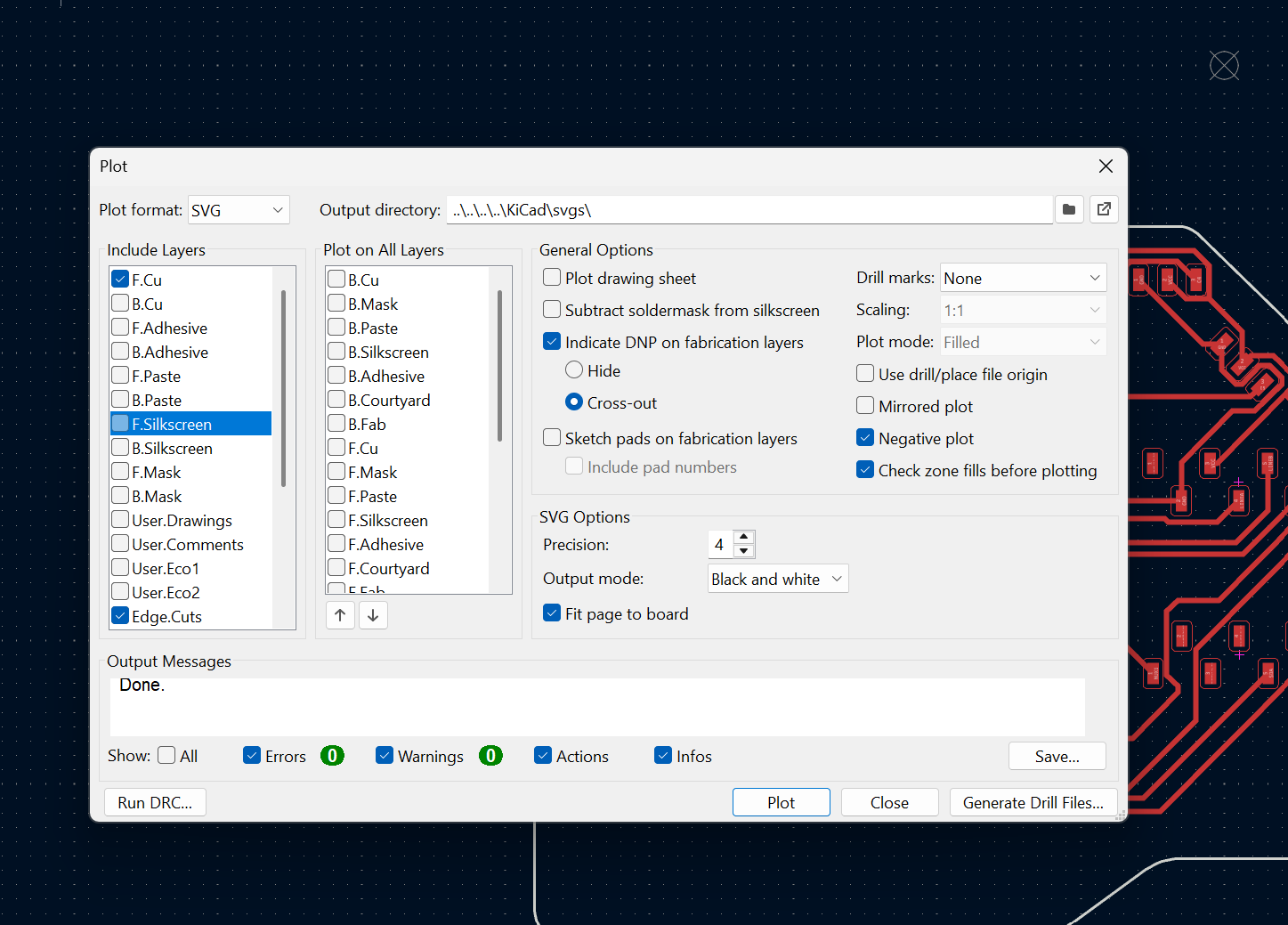Check B.Mask in Plot on All Layers
This screenshot has width=1288, height=925.
[x=336, y=304]
